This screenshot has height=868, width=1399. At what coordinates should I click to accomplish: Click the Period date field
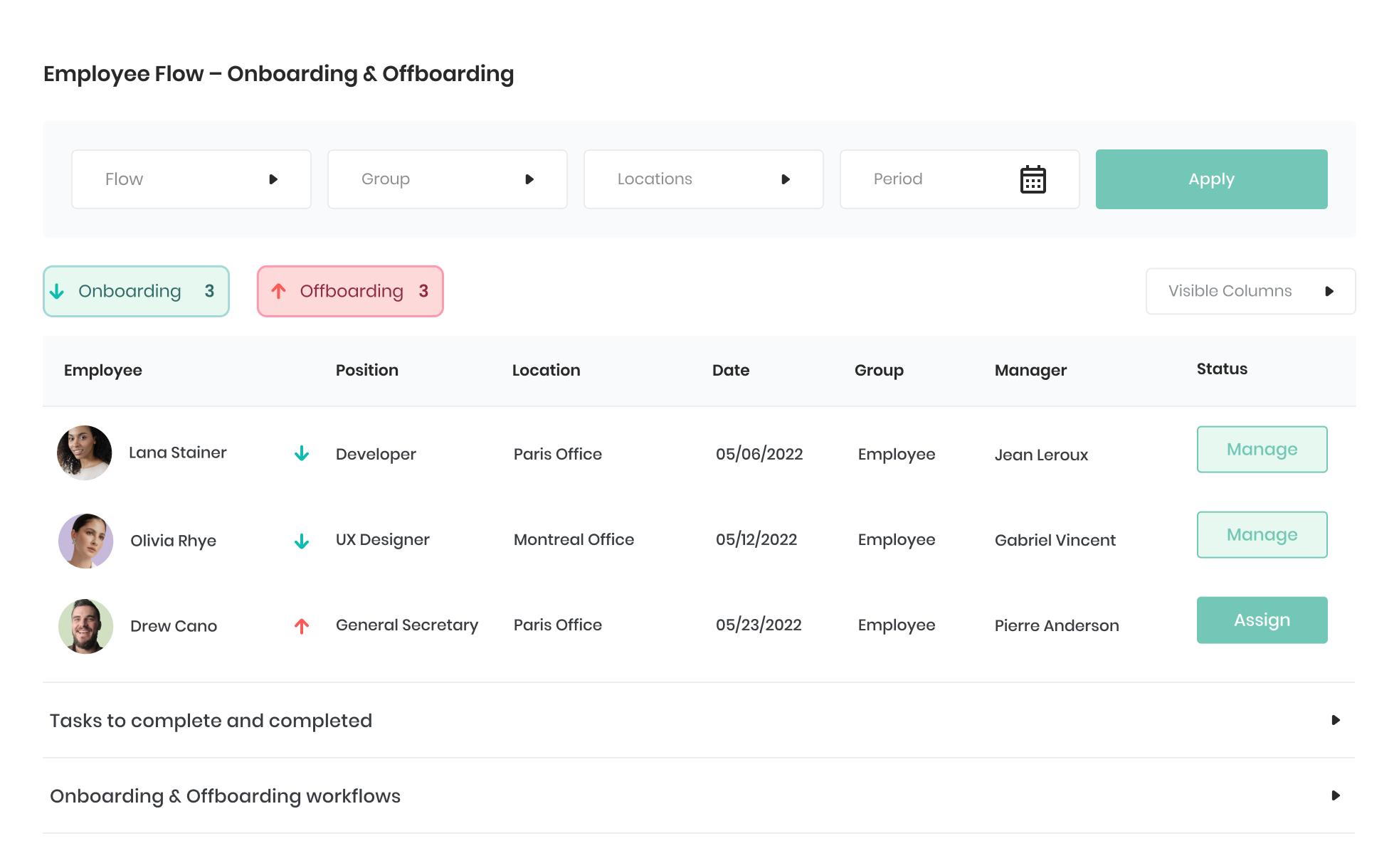point(960,179)
